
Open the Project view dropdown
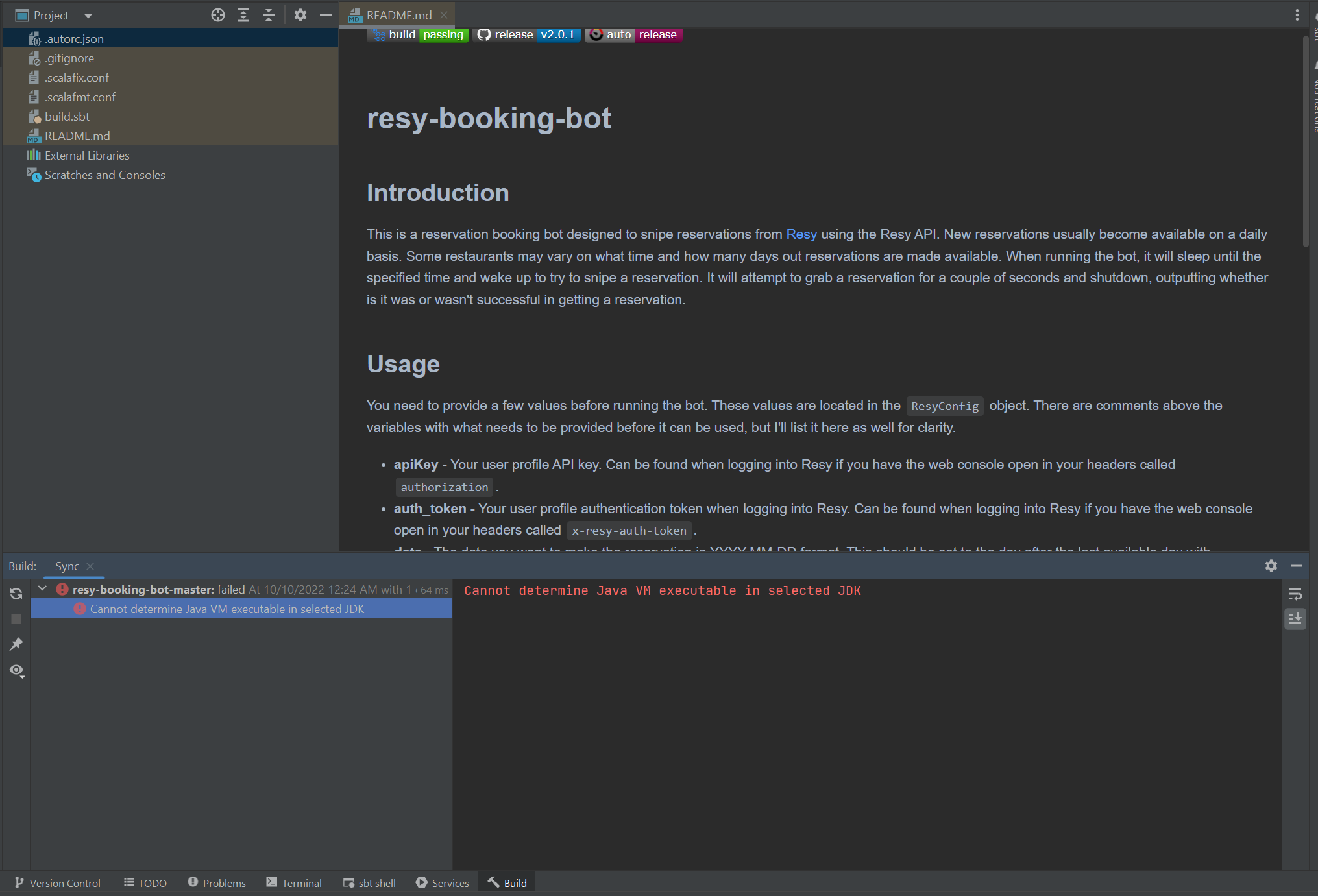(88, 14)
